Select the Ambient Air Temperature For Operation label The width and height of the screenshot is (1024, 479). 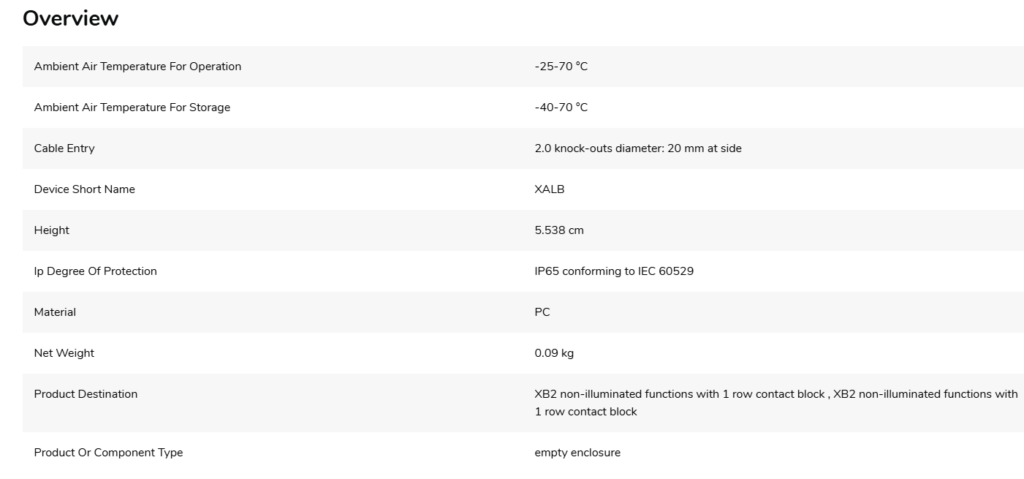[x=137, y=67]
